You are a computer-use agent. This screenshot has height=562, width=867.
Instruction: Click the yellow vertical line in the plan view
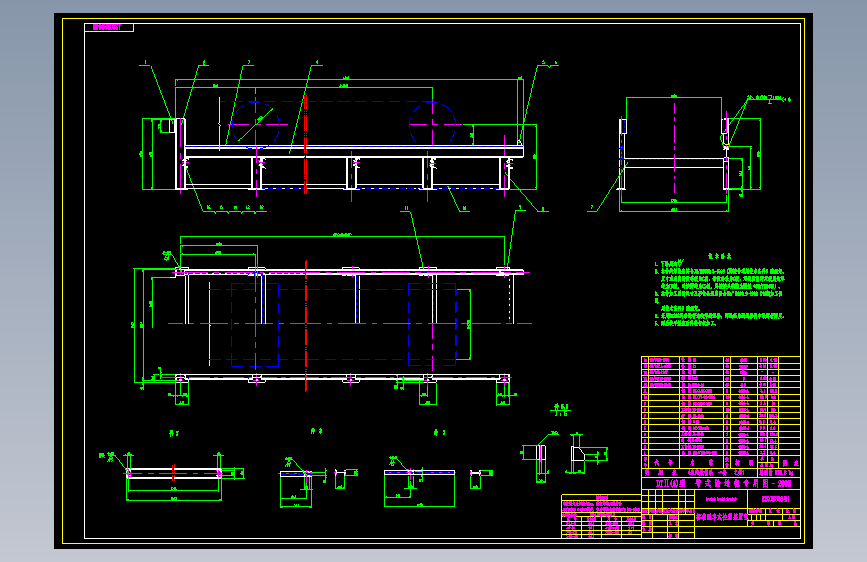pos(210,324)
